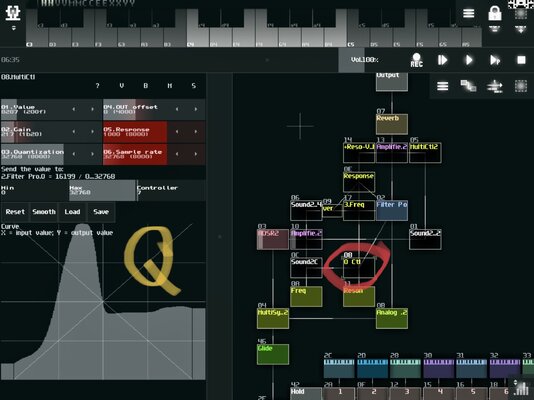Open the module view hamburger menu
Image resolution: width=534 pixels, height=400 pixels.
click(442, 86)
